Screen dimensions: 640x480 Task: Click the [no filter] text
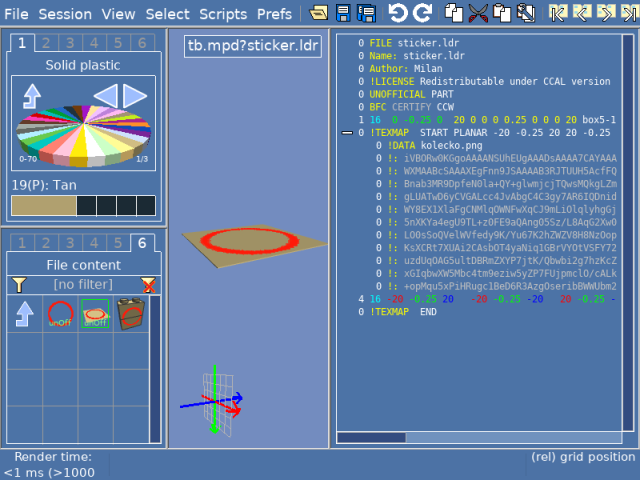click(x=84, y=286)
